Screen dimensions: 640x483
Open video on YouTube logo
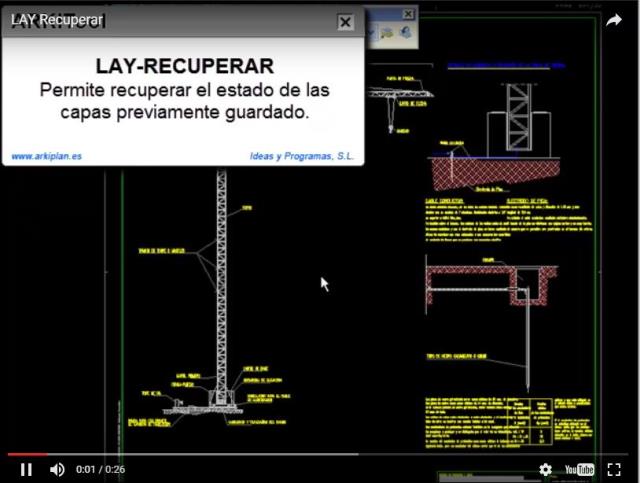[579, 470]
